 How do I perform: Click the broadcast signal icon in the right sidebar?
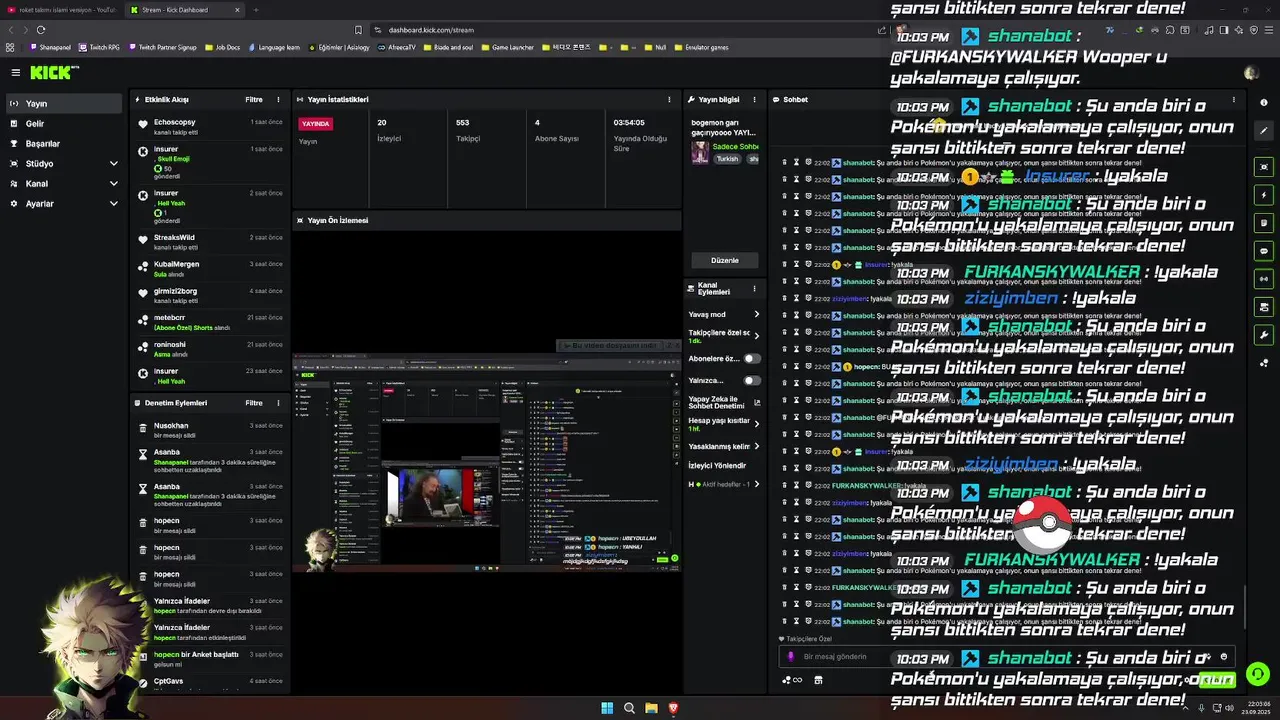pos(1264,279)
